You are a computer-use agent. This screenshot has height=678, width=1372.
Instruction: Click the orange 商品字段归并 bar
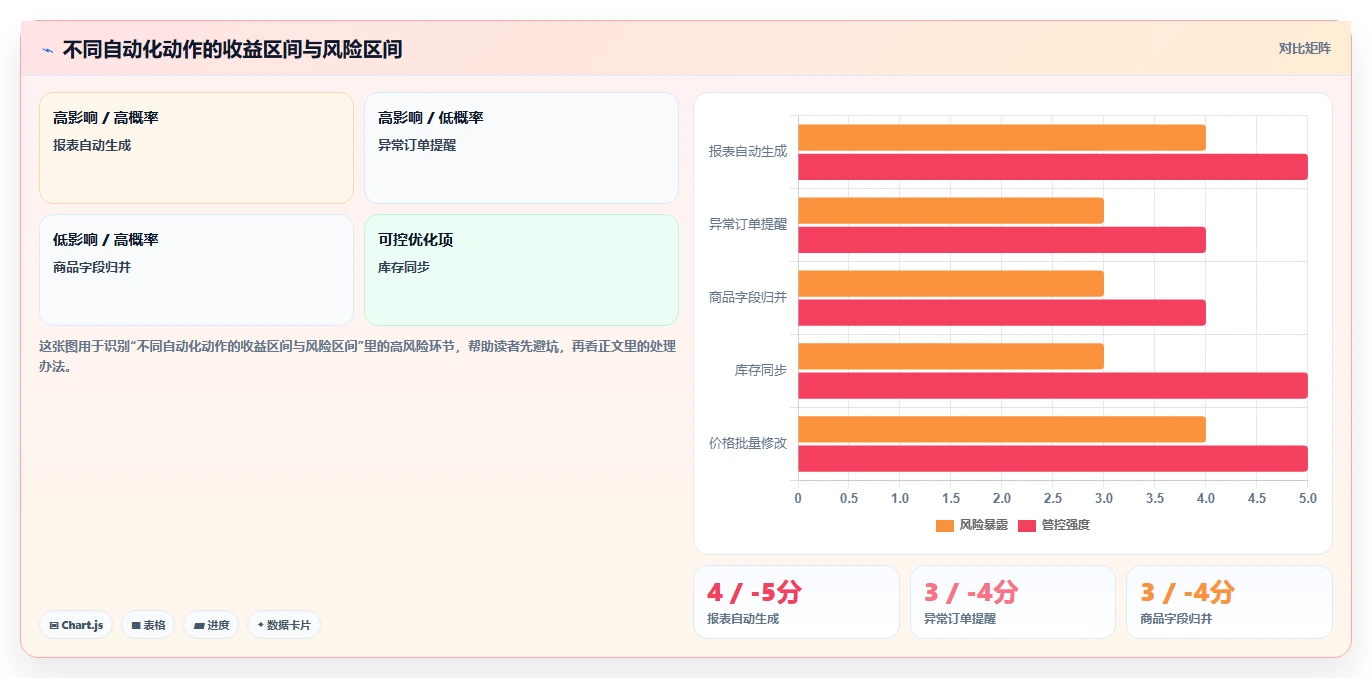coord(951,283)
